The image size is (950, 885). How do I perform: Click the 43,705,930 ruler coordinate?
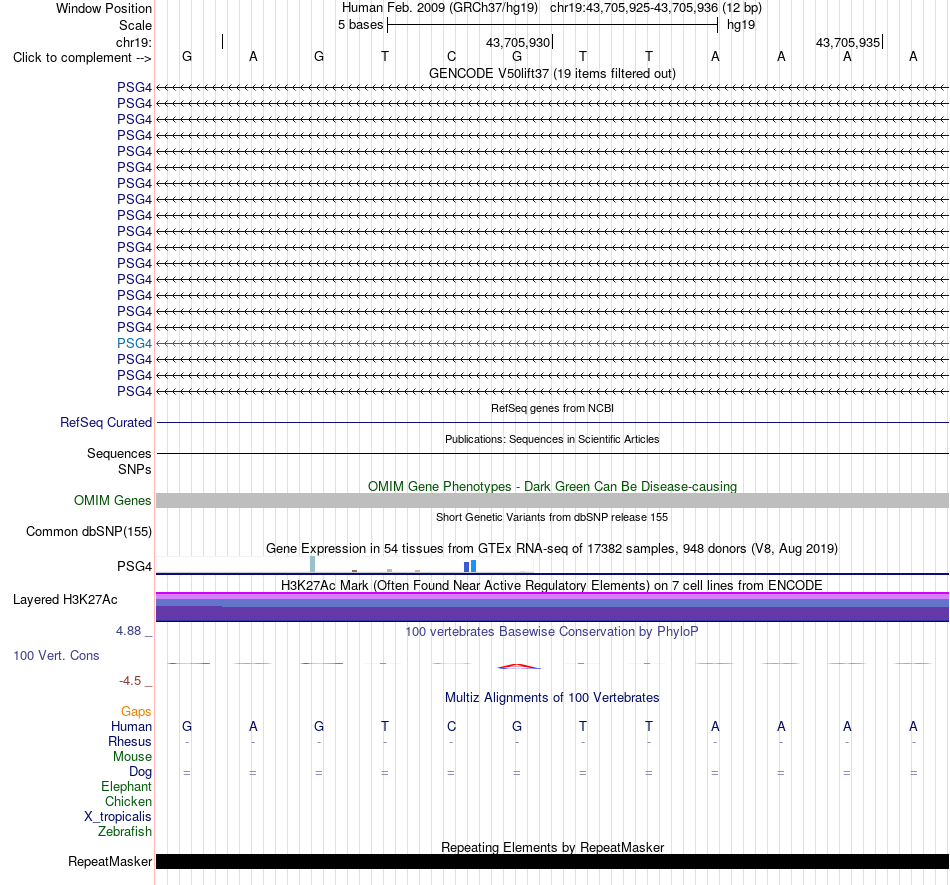pos(518,42)
